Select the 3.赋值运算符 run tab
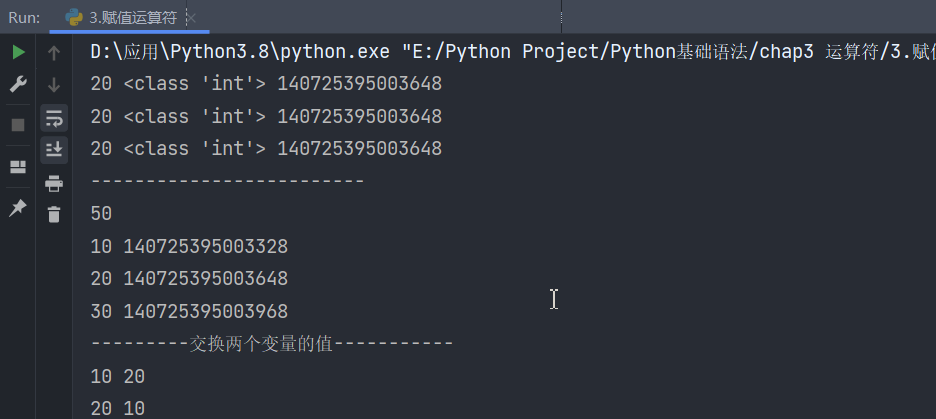 (122, 17)
